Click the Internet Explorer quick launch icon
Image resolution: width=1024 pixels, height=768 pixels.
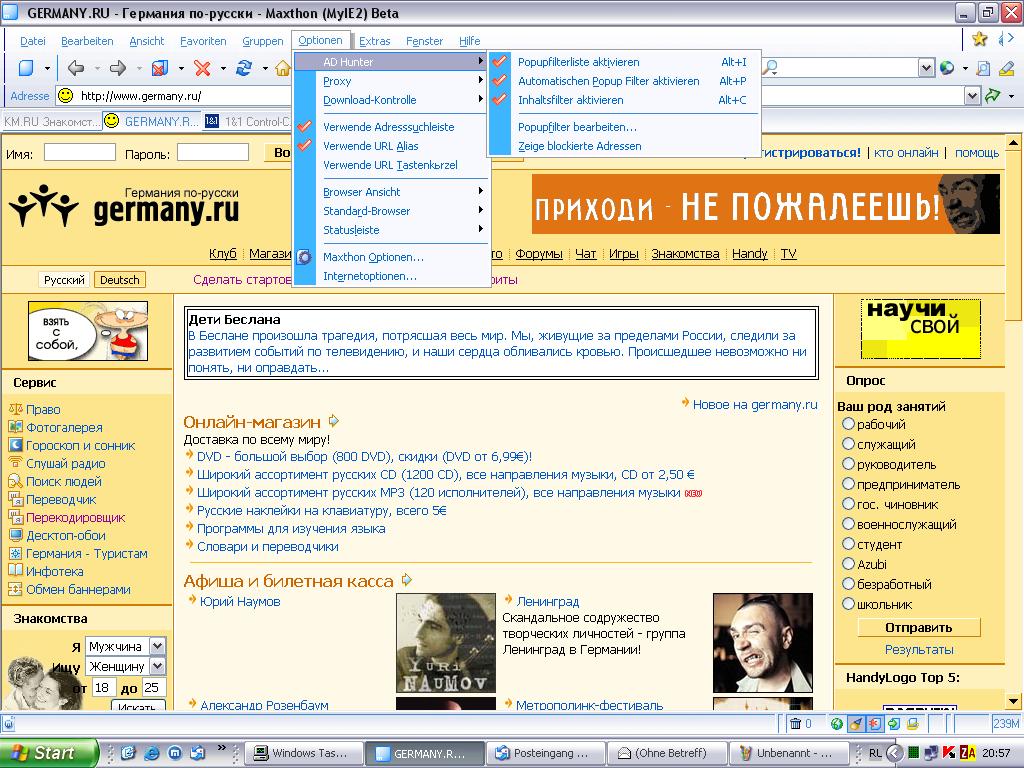coord(152,753)
